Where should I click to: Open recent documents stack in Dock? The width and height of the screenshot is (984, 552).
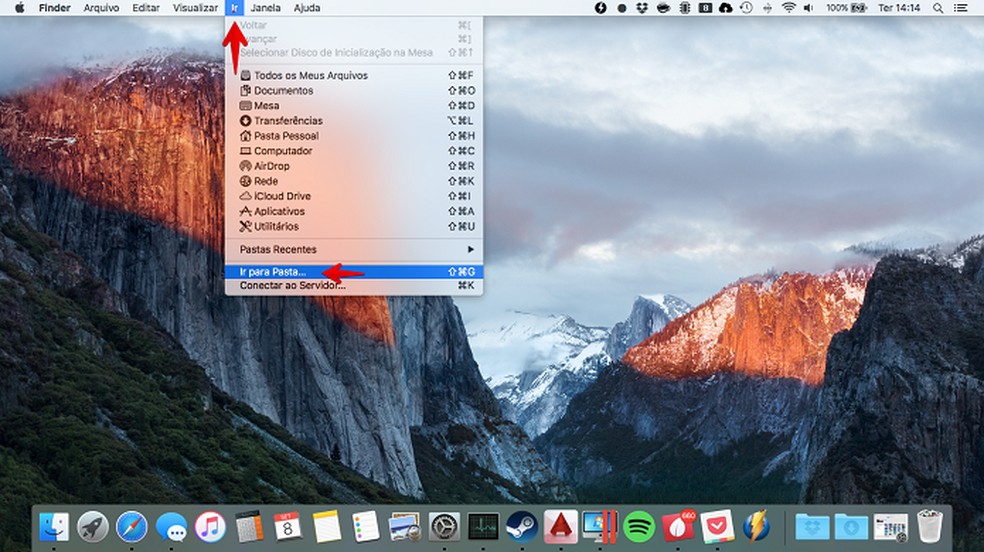pyautogui.click(x=890, y=526)
